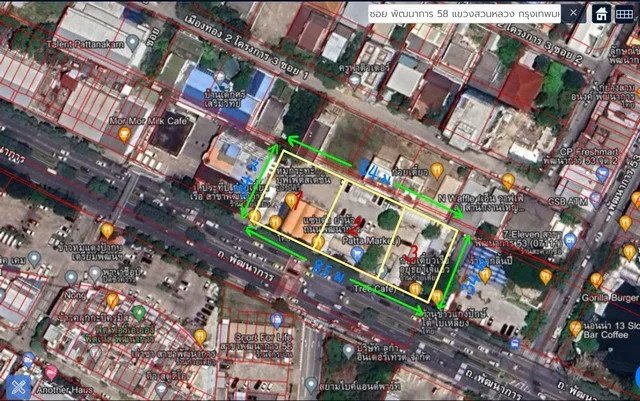Clear the search box with X
640x401 pixels.
pos(573,13)
